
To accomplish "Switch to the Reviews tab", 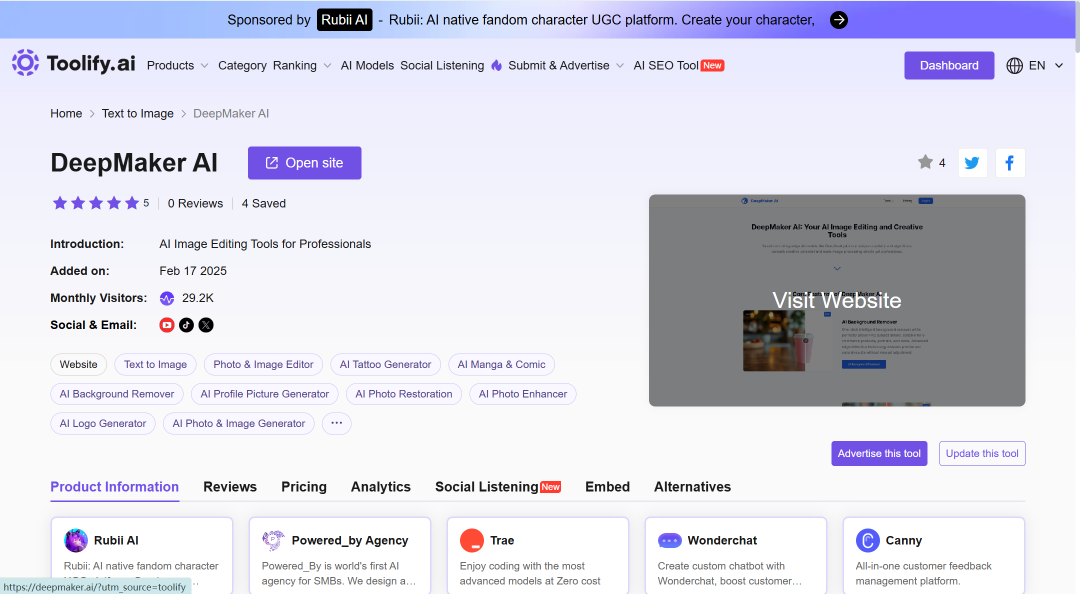I will coord(230,487).
